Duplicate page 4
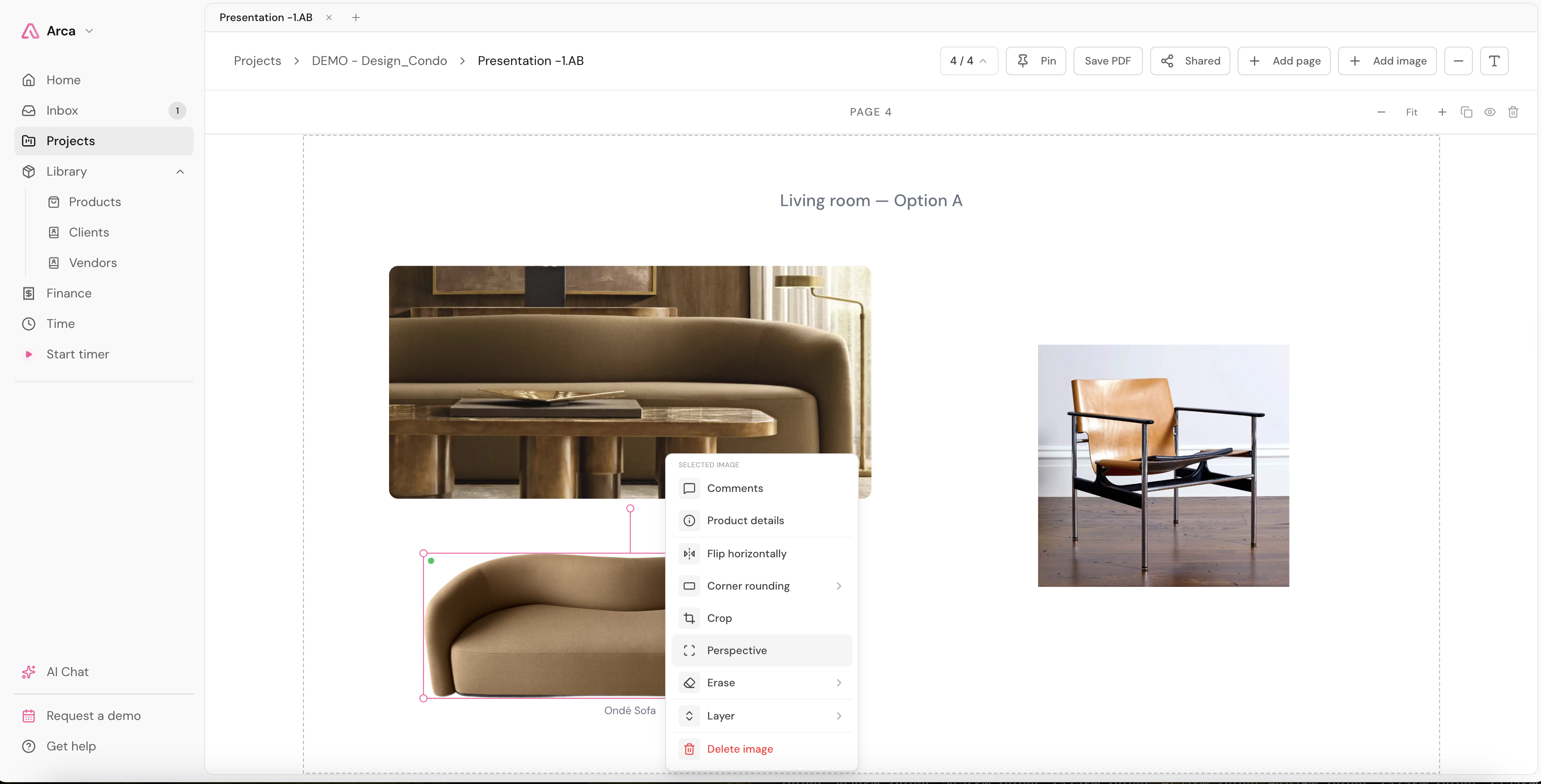 click(1466, 112)
